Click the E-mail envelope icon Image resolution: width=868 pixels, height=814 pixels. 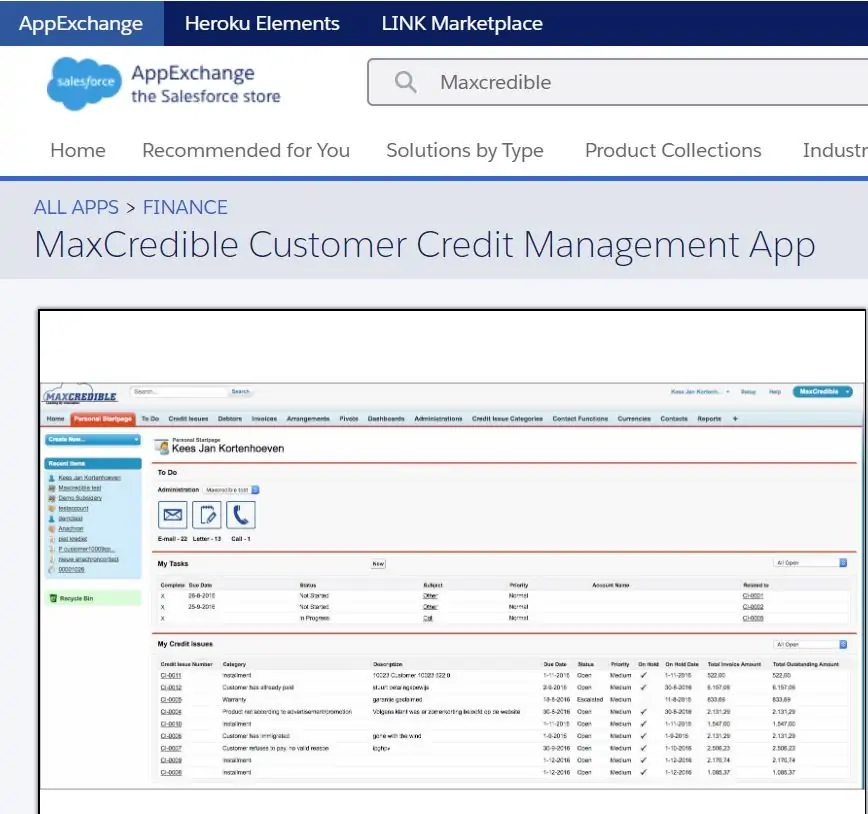(173, 515)
